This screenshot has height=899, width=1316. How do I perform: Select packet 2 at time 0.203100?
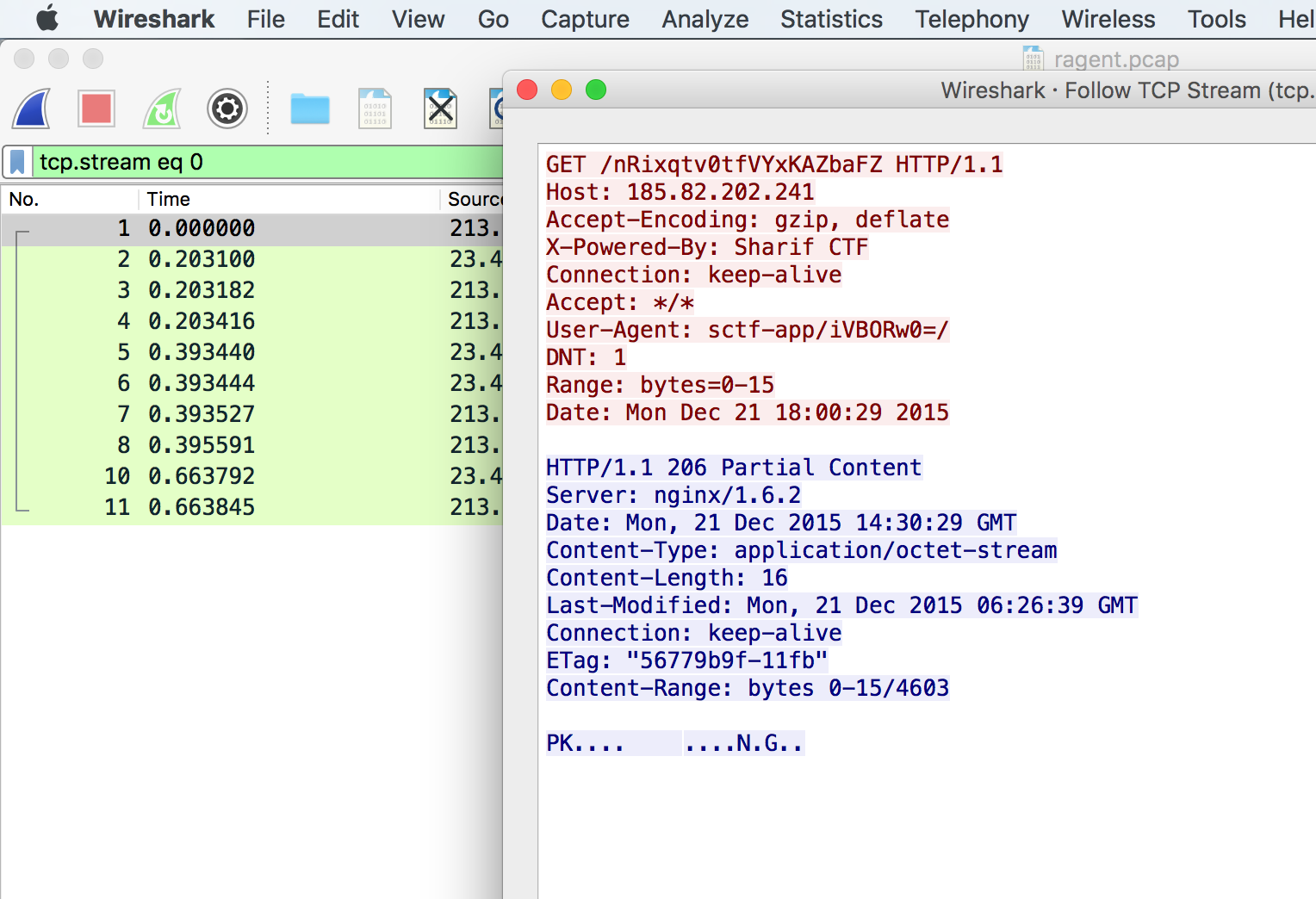(x=251, y=259)
